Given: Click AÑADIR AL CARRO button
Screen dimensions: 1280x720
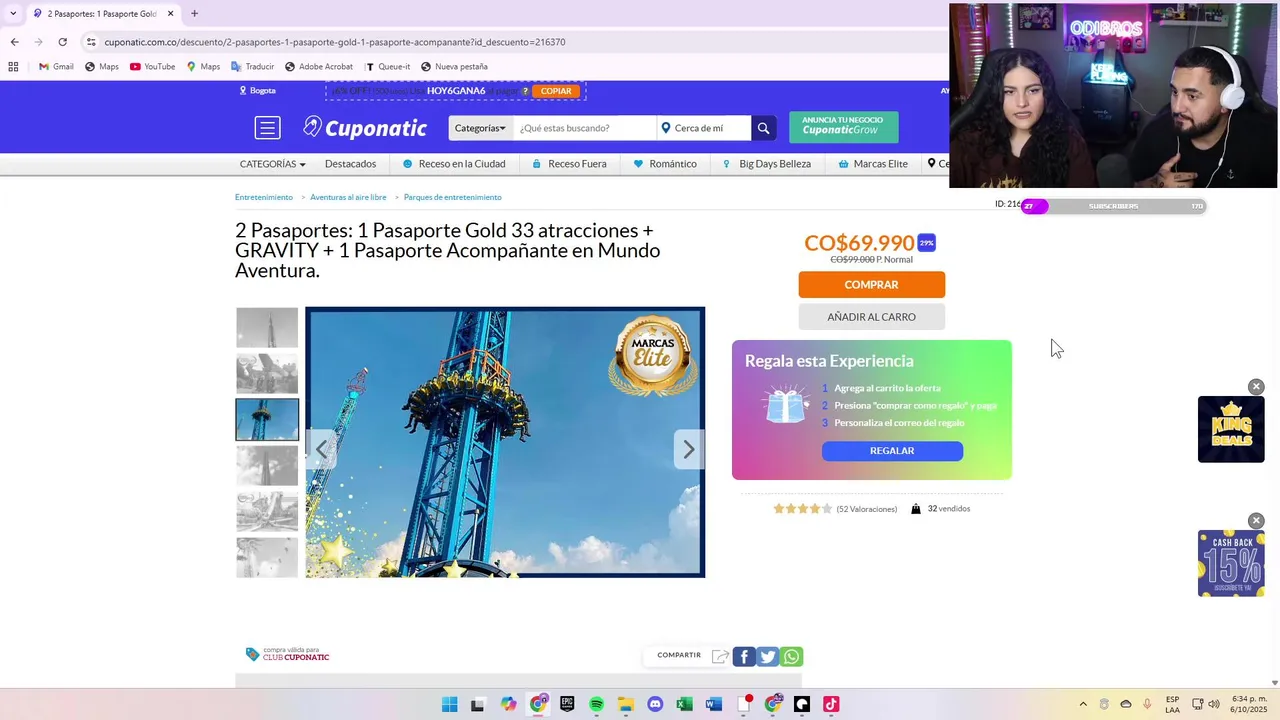Looking at the screenshot, I should (x=871, y=317).
